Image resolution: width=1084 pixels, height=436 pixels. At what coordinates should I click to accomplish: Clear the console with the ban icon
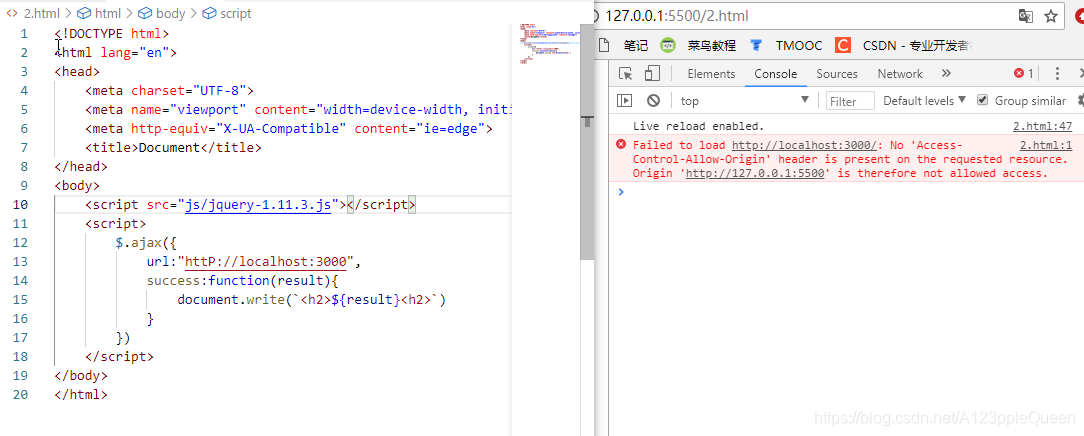click(x=653, y=101)
